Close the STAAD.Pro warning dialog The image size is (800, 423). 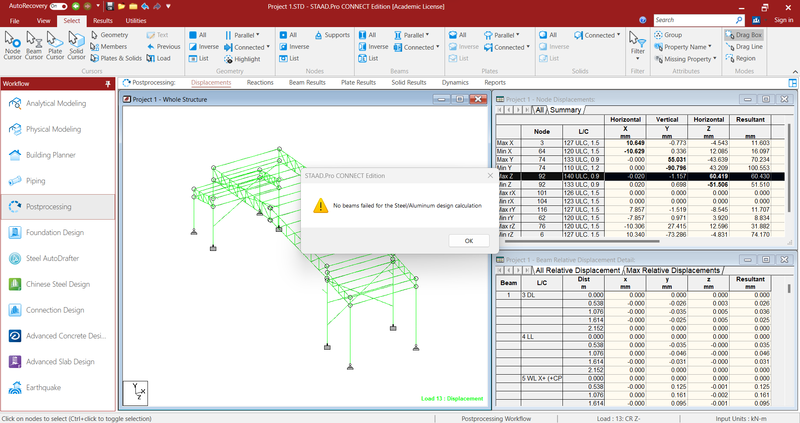pos(490,176)
